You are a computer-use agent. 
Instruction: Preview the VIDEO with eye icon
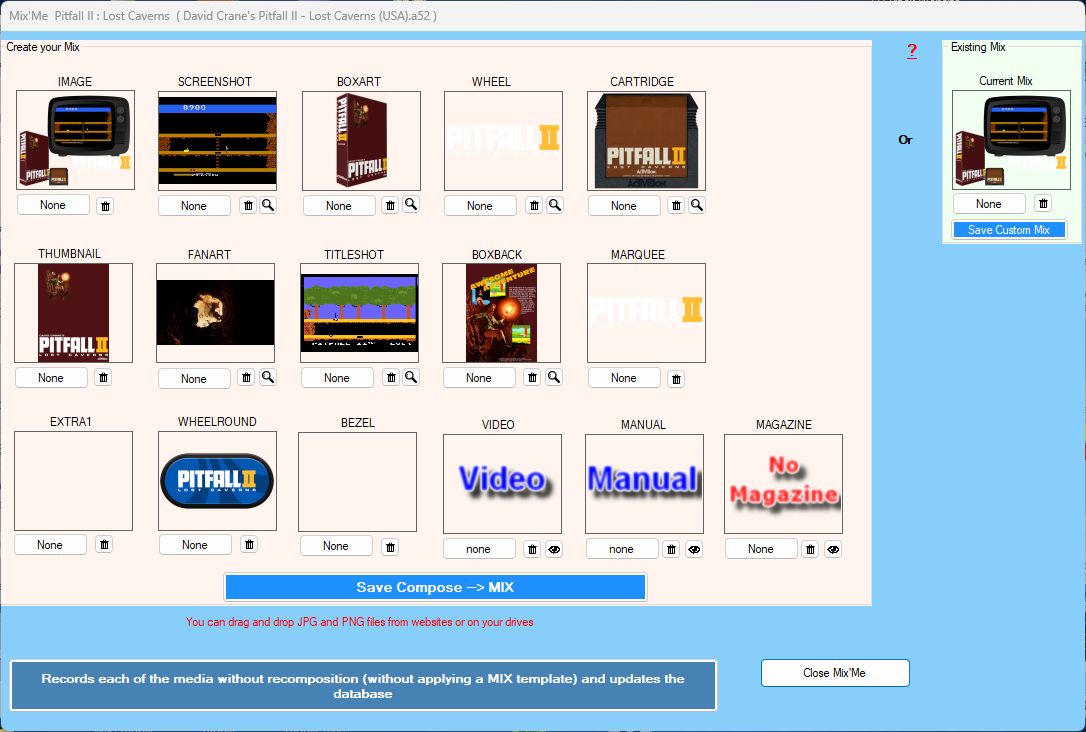[554, 549]
